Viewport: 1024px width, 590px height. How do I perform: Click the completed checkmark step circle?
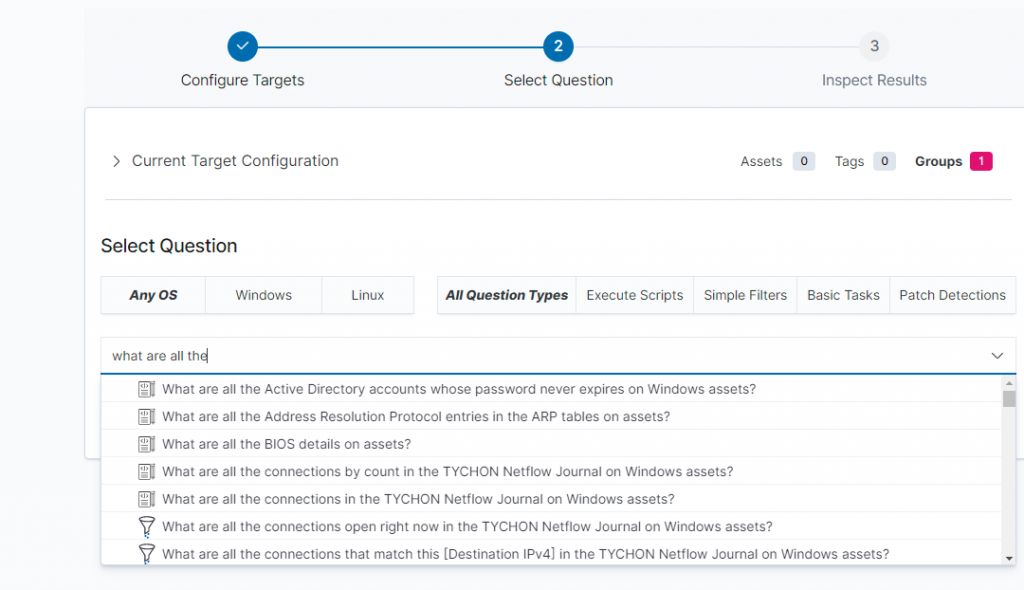[243, 46]
